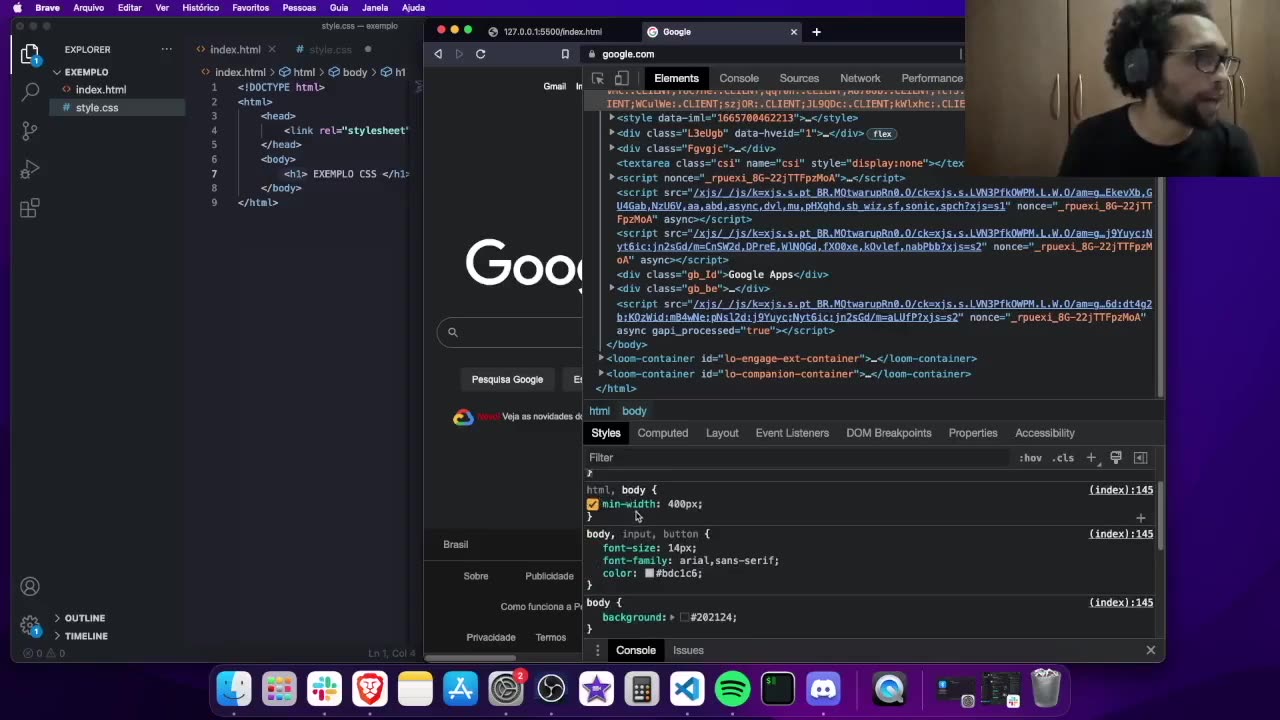Expand the OUTLINE section in VS Code
Viewport: 1280px width, 720px height.
click(x=84, y=618)
